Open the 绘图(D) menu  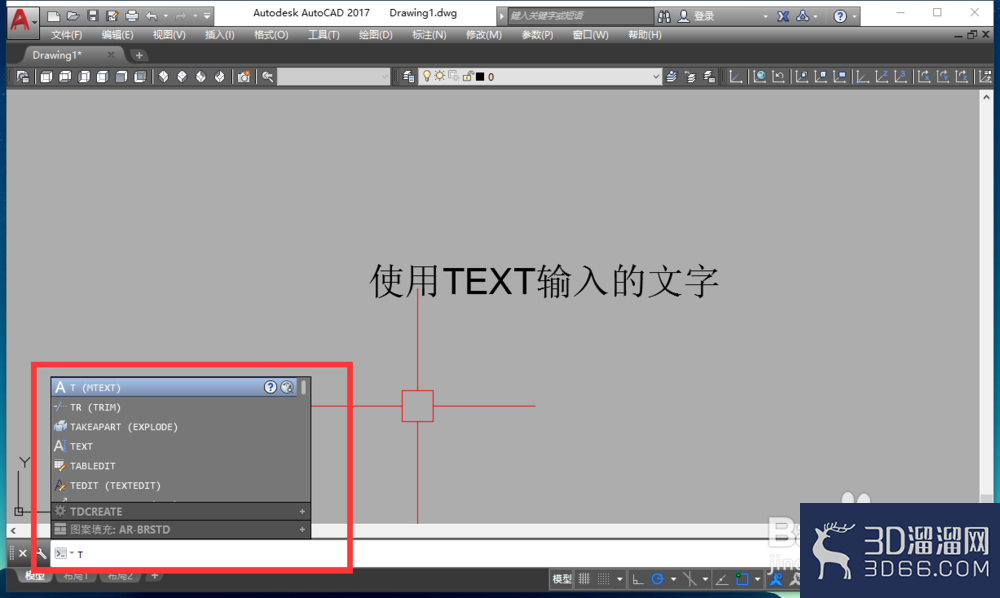point(375,35)
